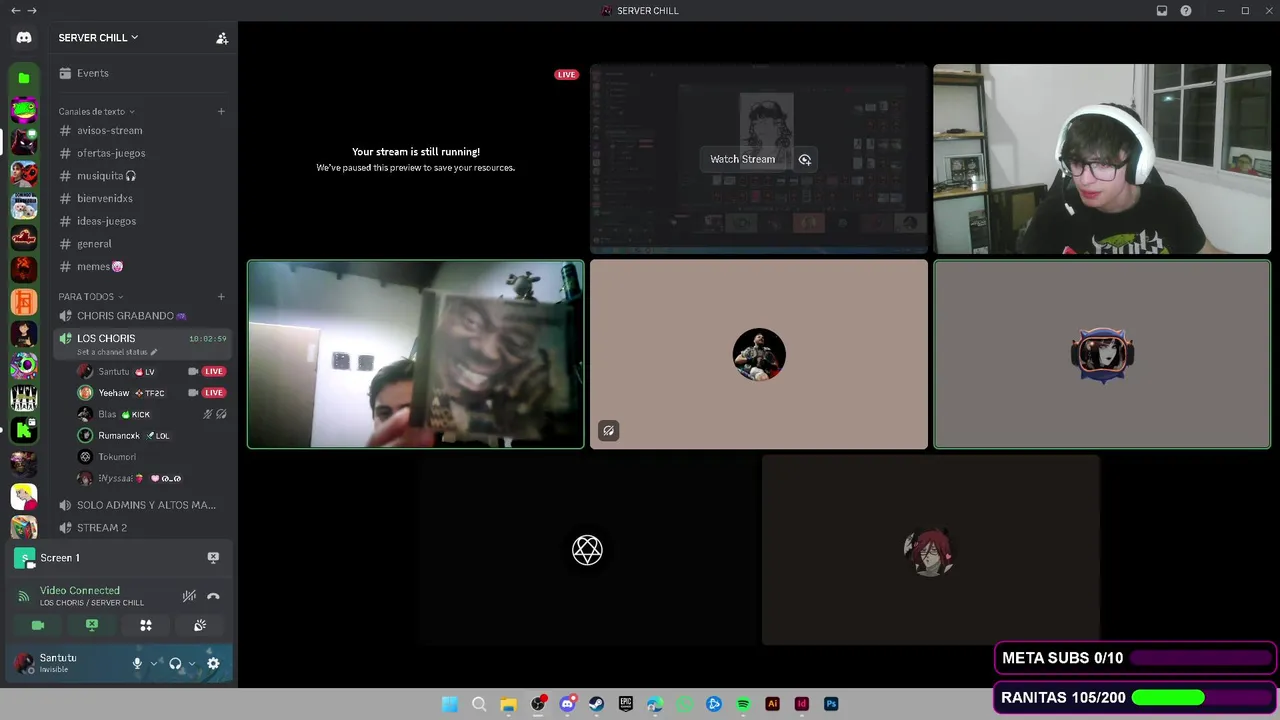Open the general text channel
This screenshot has height=720, width=1280.
coord(143,244)
